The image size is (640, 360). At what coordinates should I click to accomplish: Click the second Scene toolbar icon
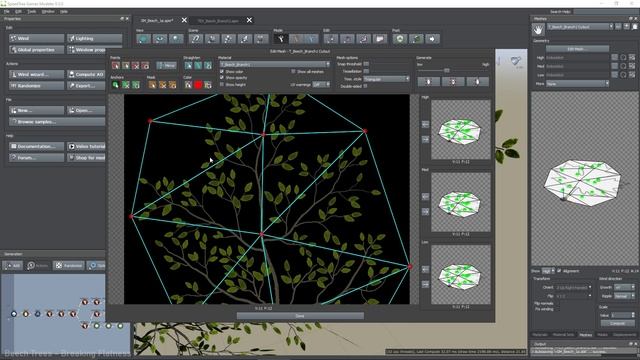point(212,39)
